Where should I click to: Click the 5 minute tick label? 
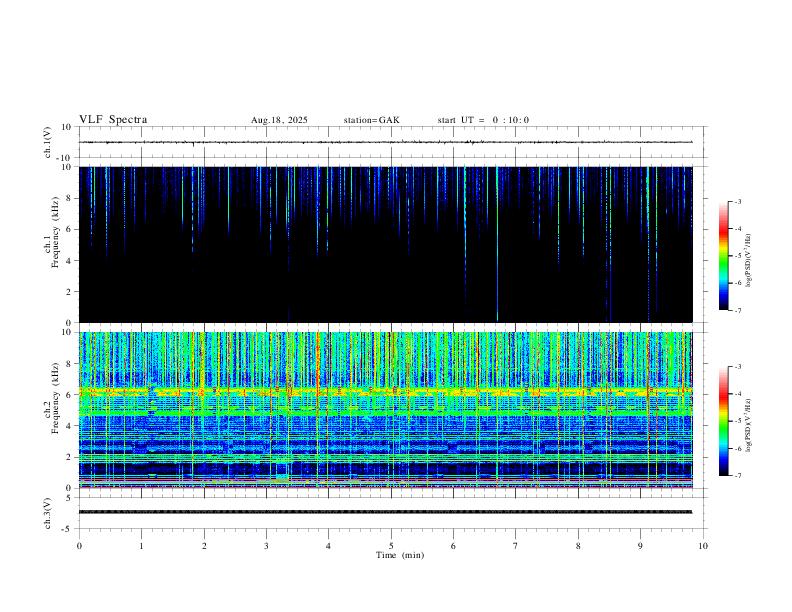pos(391,546)
